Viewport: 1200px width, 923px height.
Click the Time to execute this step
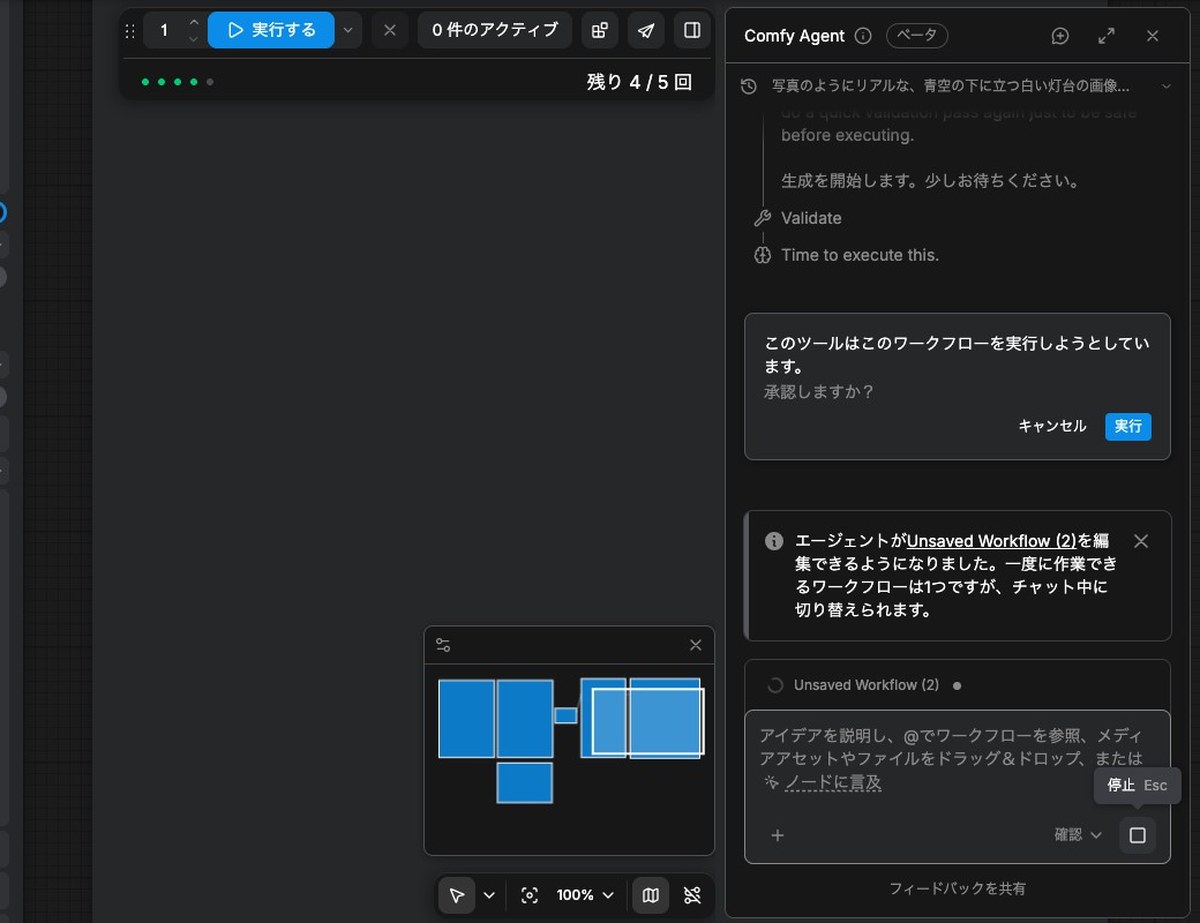tap(860, 255)
